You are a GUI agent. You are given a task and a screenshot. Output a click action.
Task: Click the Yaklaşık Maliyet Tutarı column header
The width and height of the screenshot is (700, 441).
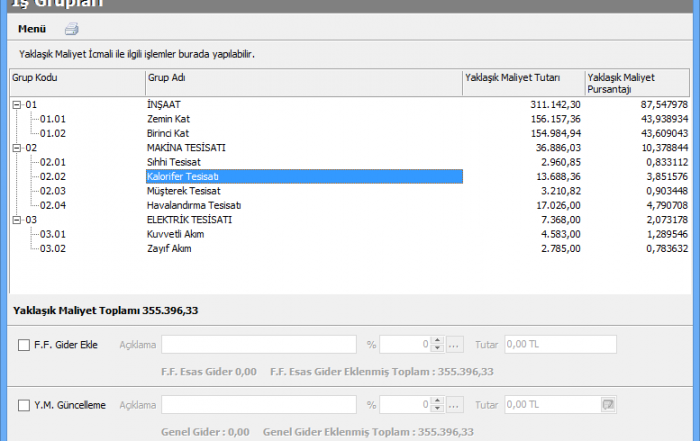click(523, 77)
